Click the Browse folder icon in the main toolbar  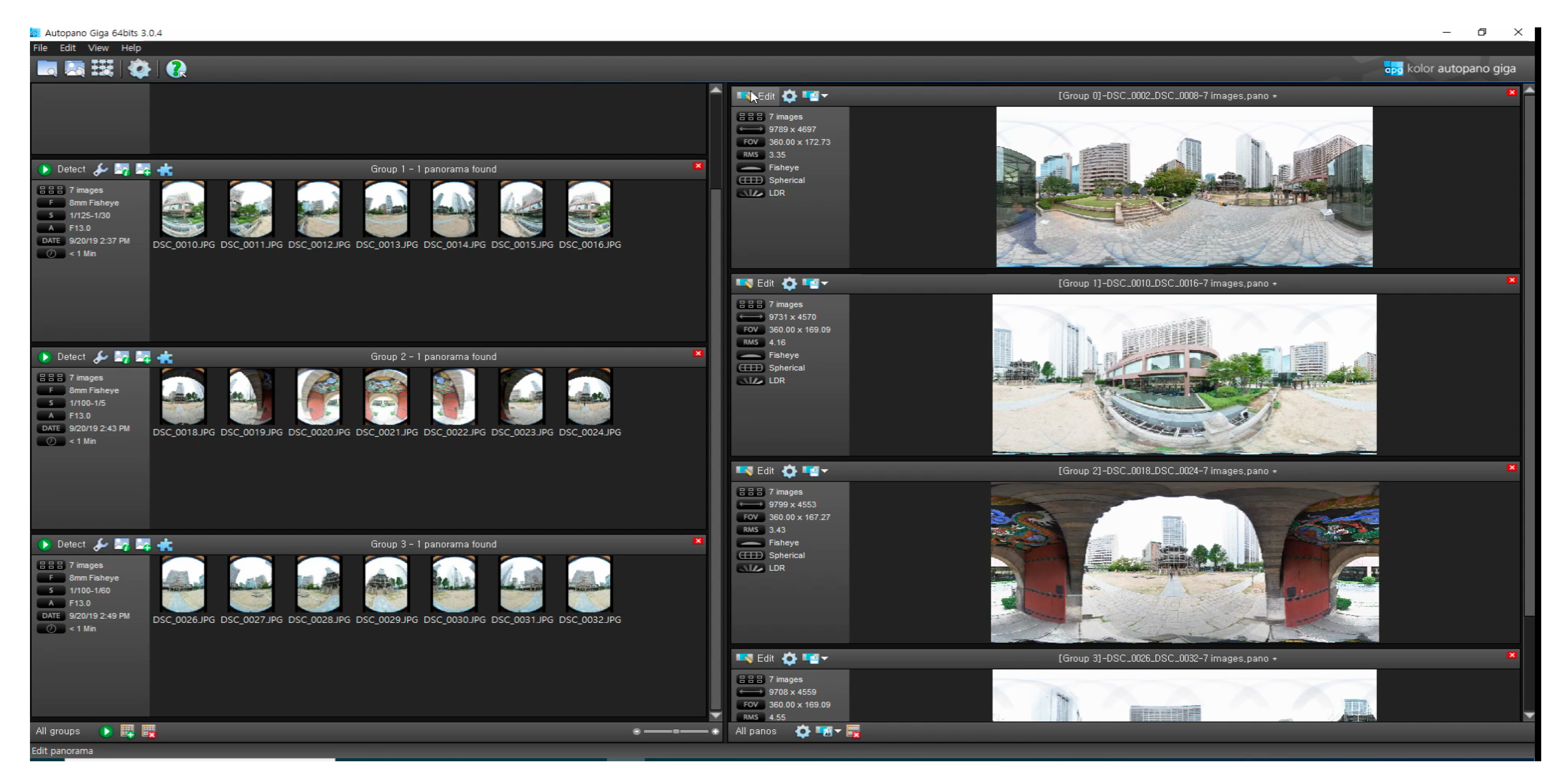[x=47, y=69]
